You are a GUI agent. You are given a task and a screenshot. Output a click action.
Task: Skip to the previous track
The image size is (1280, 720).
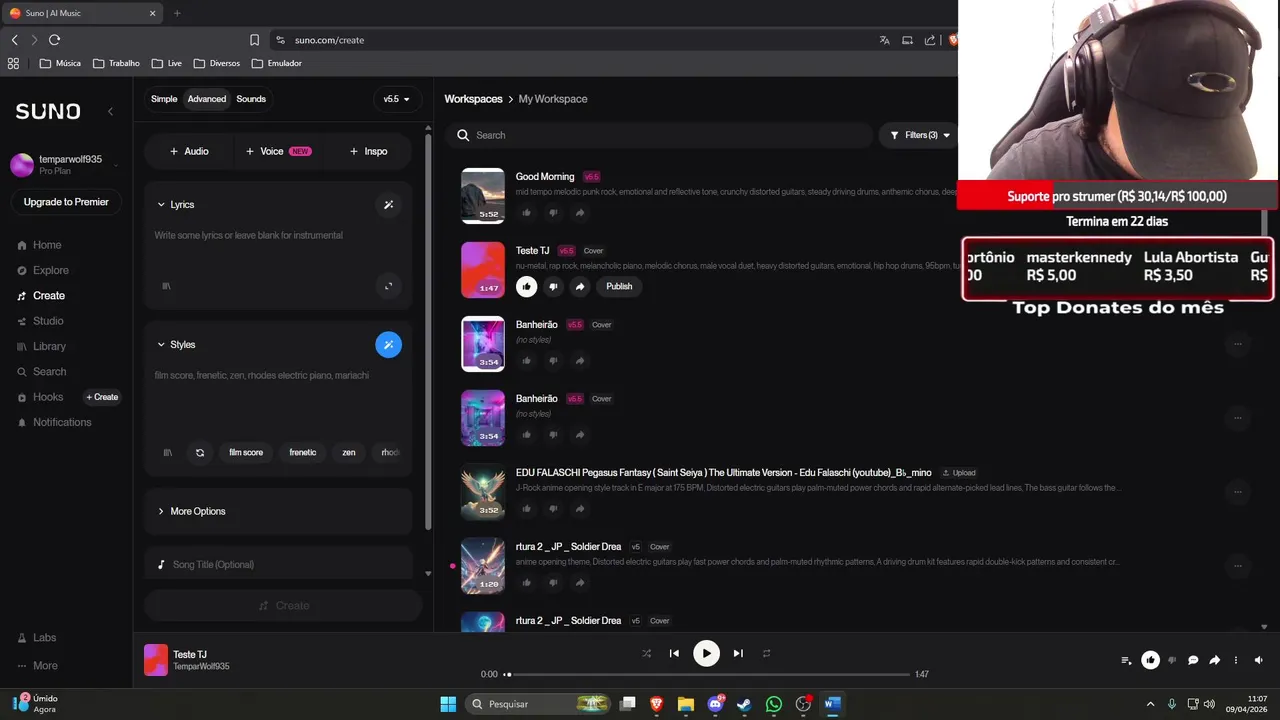pos(674,653)
